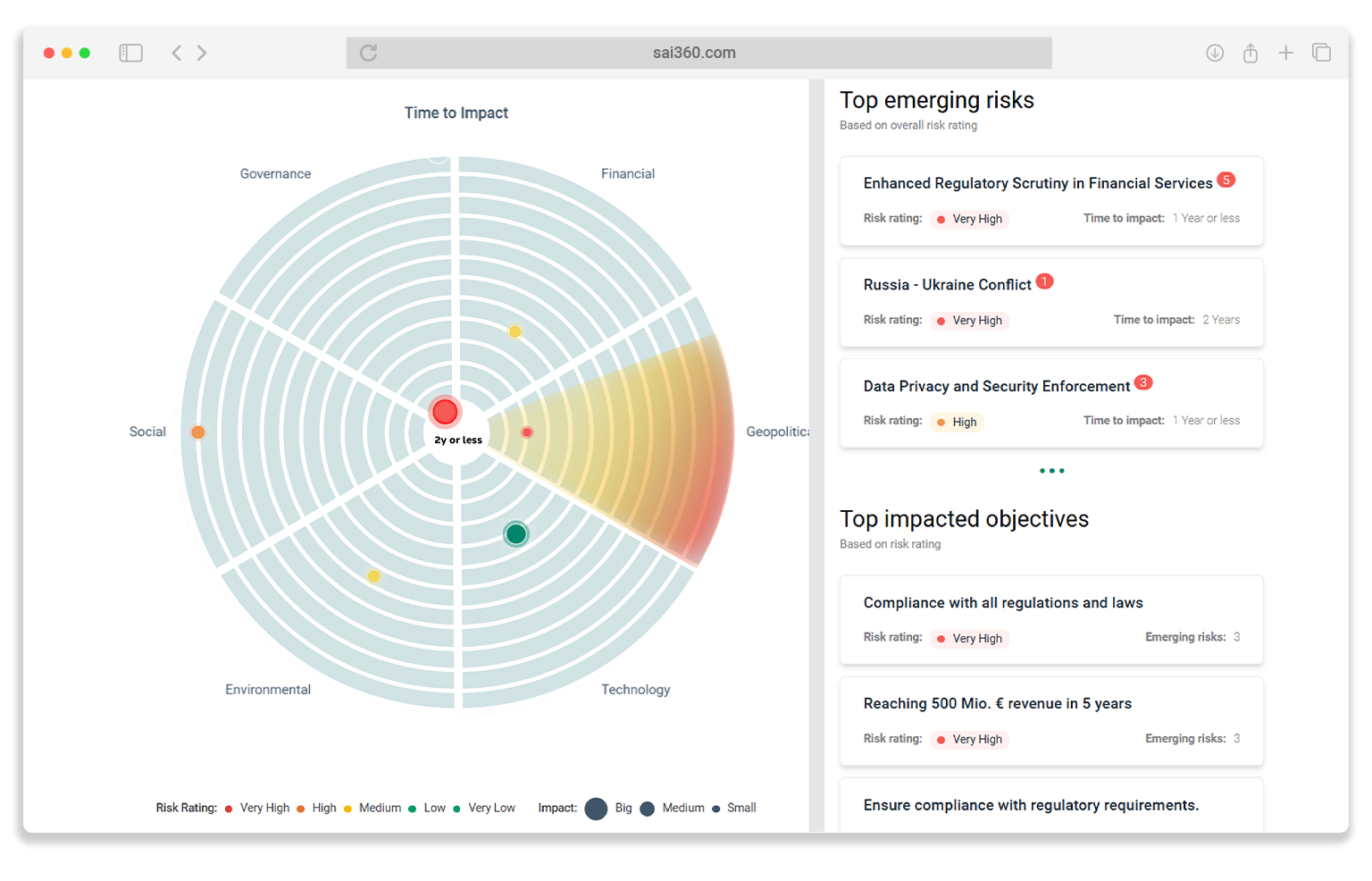1372x881 pixels.
Task: Click the large red dot at radar center
Action: coord(445,412)
